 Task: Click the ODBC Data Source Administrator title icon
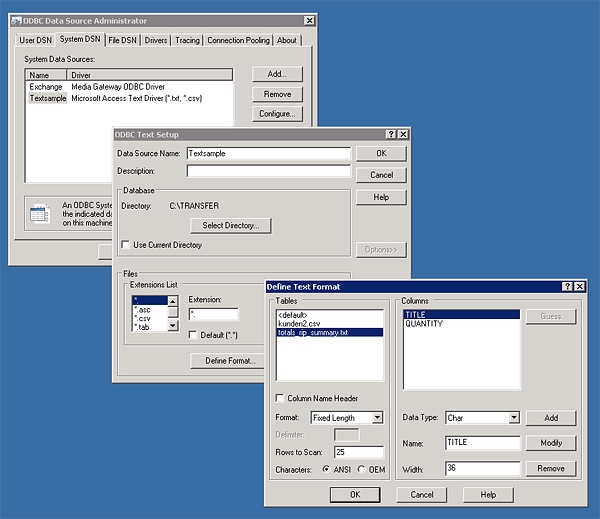18,20
